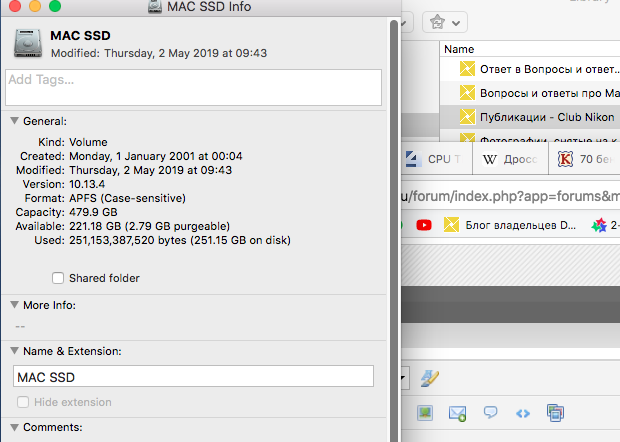Collapse the Comments section
620x442 pixels.
point(15,427)
